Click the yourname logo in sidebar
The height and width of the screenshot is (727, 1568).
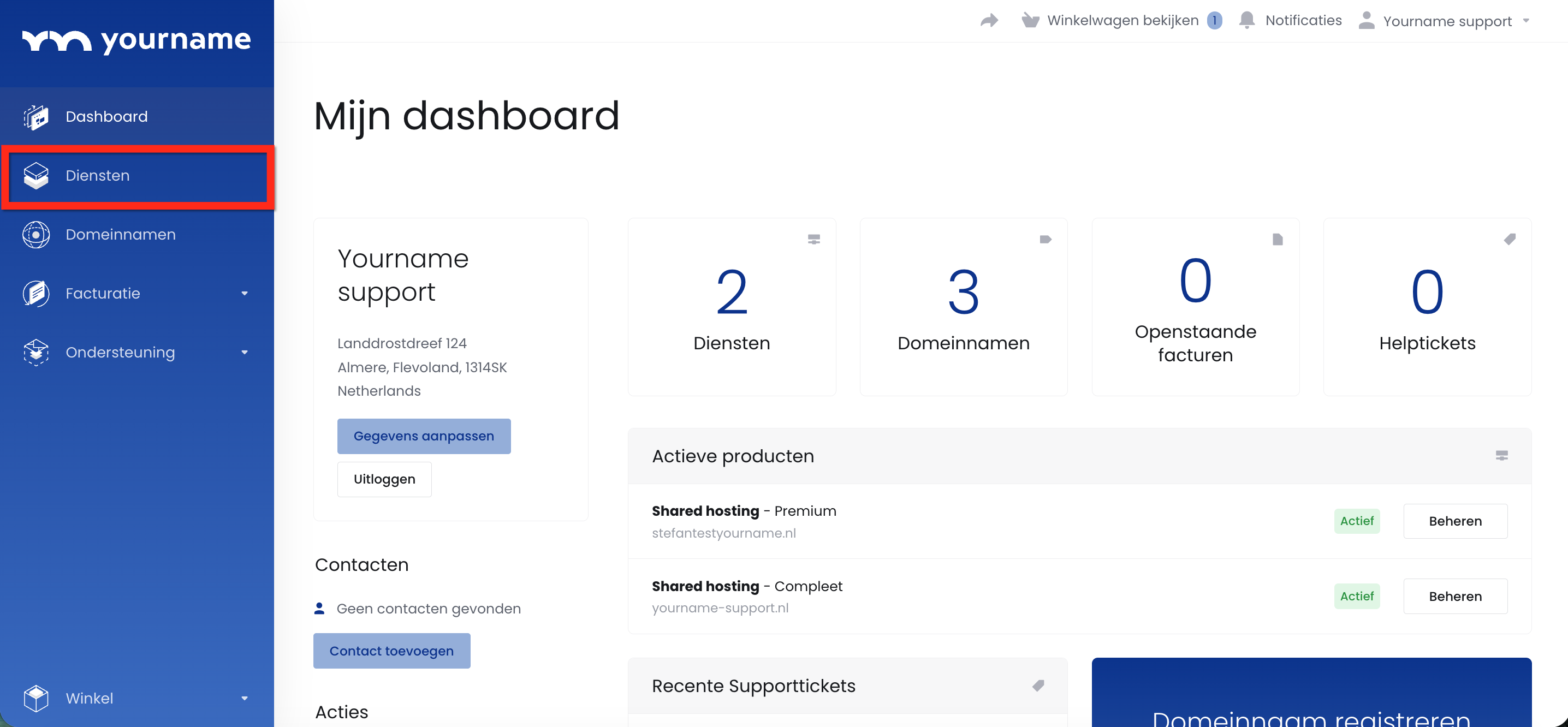point(136,41)
